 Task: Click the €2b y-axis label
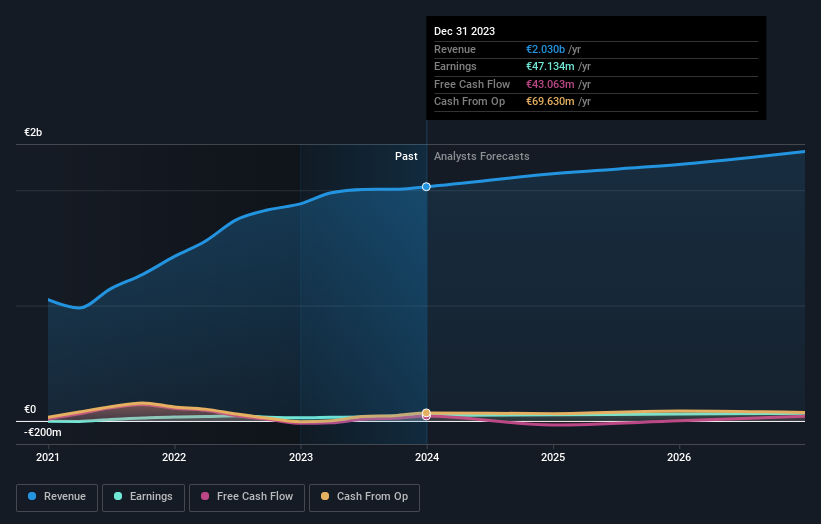[33, 132]
